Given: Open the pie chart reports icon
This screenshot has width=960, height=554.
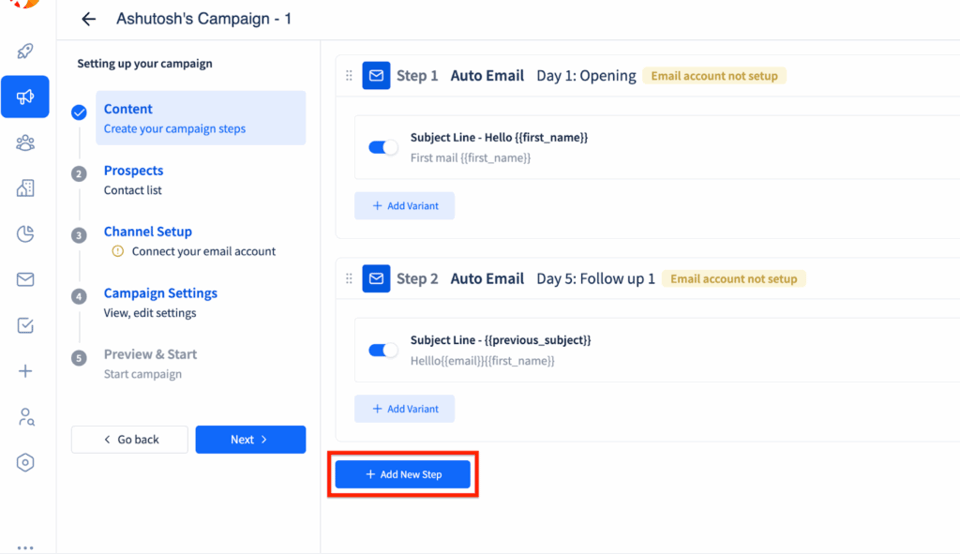Looking at the screenshot, I should coord(25,234).
